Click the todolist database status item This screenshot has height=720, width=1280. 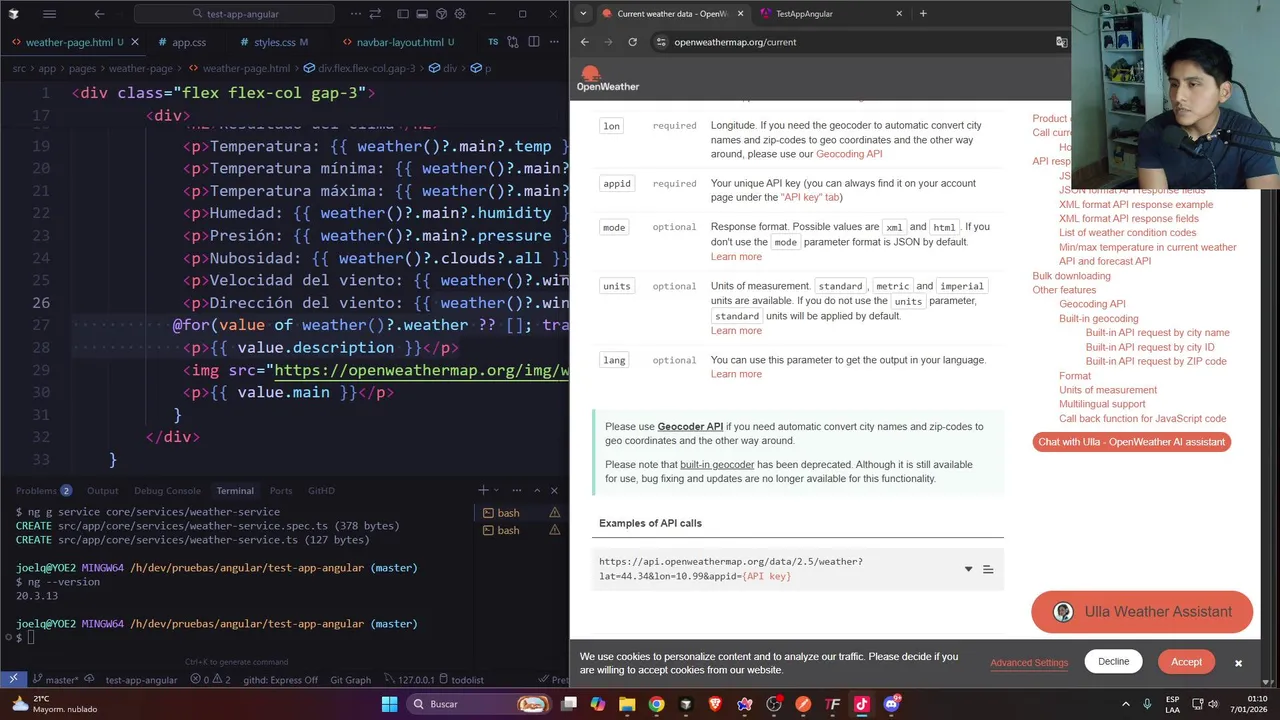point(459,680)
